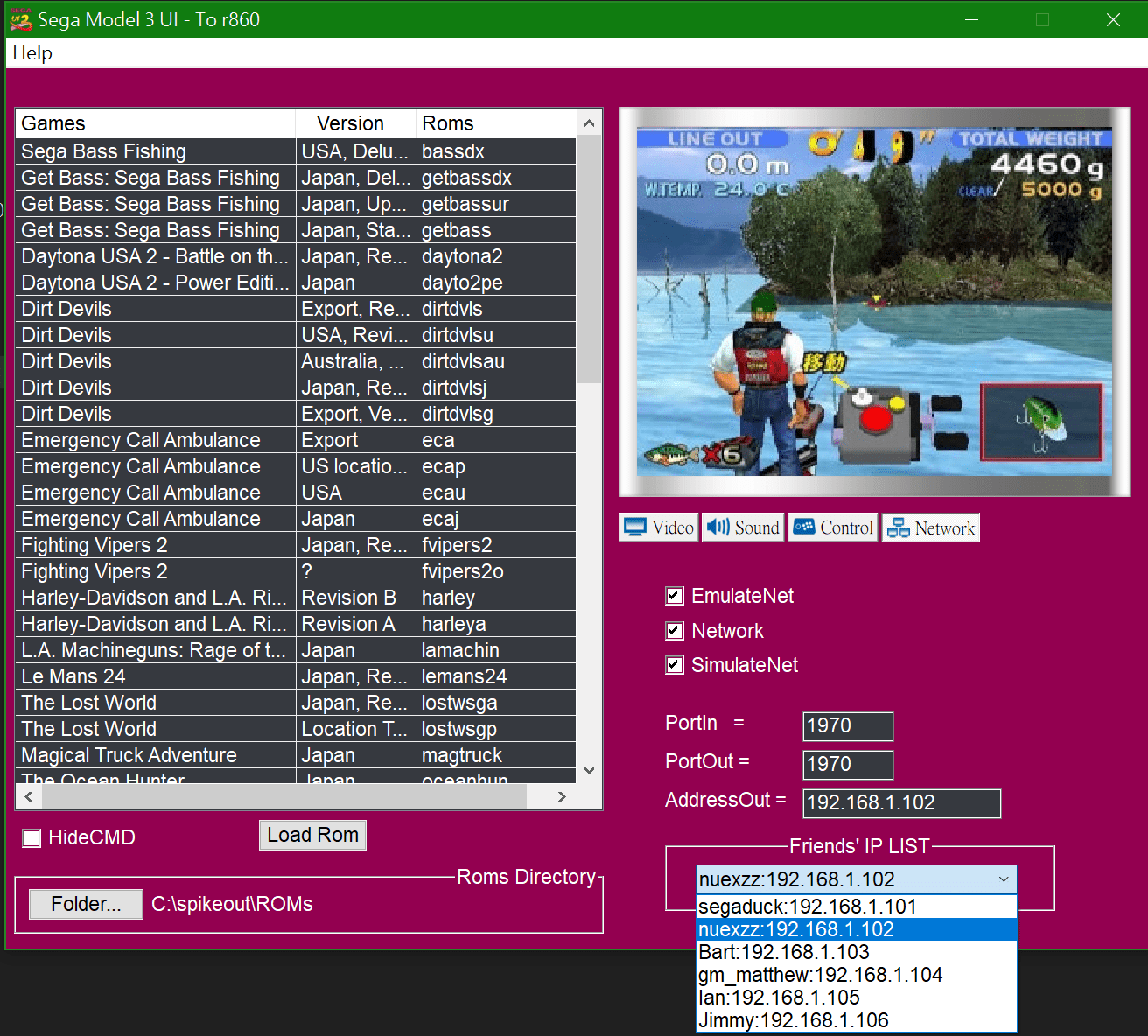Choose segaduck:192.168.1.101 from the list
Image resolution: width=1148 pixels, height=1036 pixels.
(857, 906)
